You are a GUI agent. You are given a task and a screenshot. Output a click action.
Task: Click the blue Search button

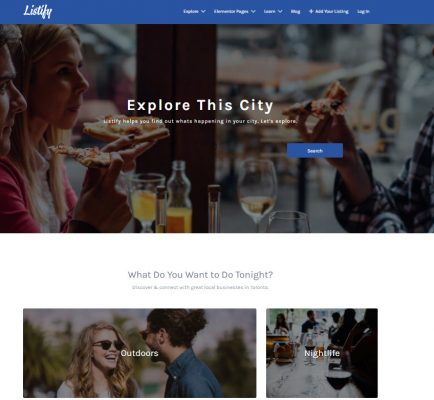pyautogui.click(x=315, y=151)
